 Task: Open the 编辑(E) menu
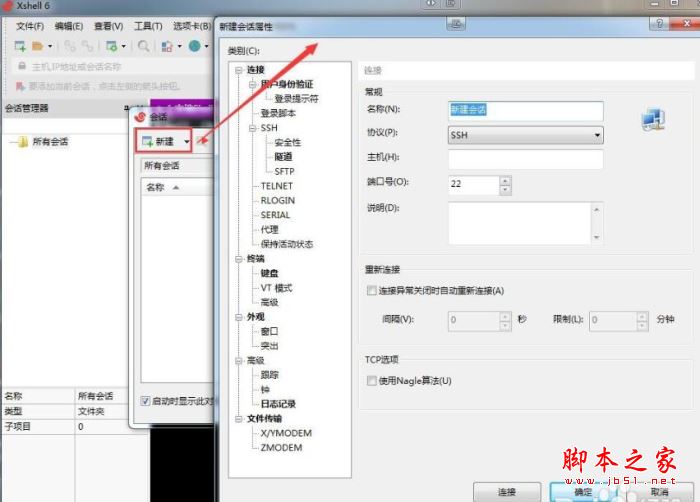[x=69, y=26]
